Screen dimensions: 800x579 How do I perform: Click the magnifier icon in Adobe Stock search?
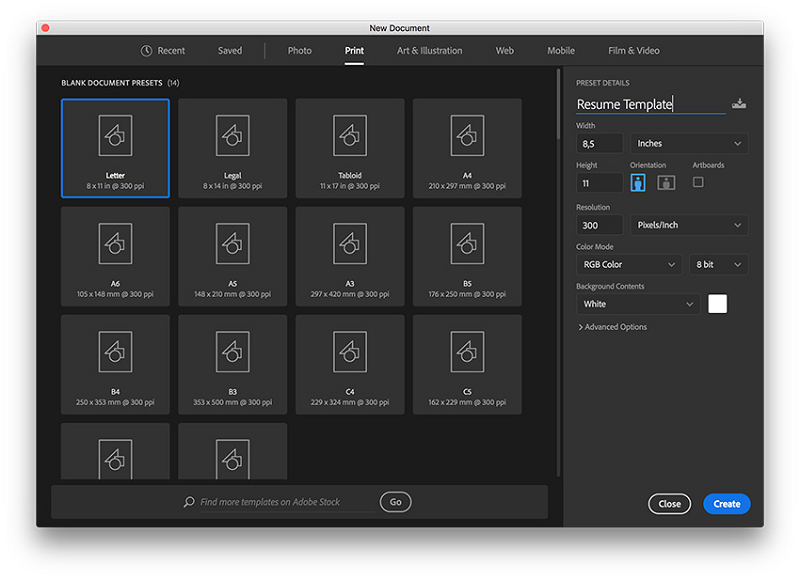point(189,502)
